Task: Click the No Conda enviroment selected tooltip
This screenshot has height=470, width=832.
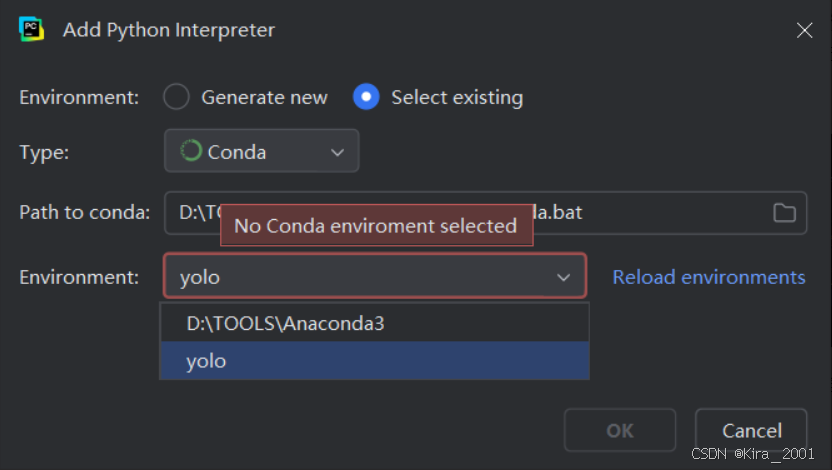Action: click(376, 225)
